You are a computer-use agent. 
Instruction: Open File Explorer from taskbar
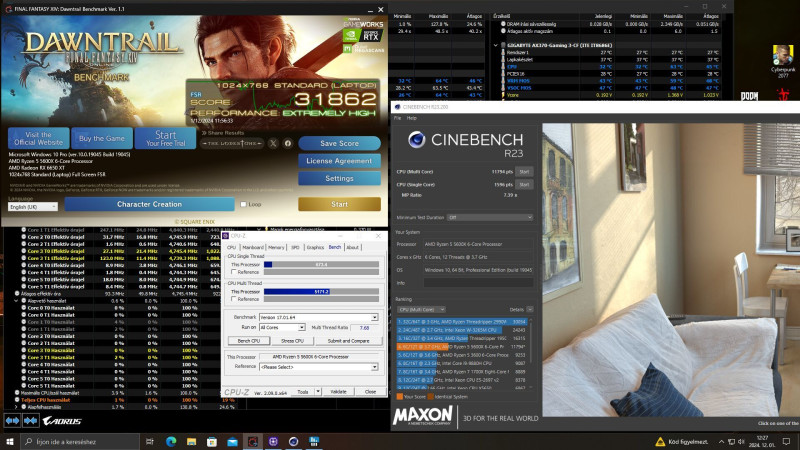[191, 441]
